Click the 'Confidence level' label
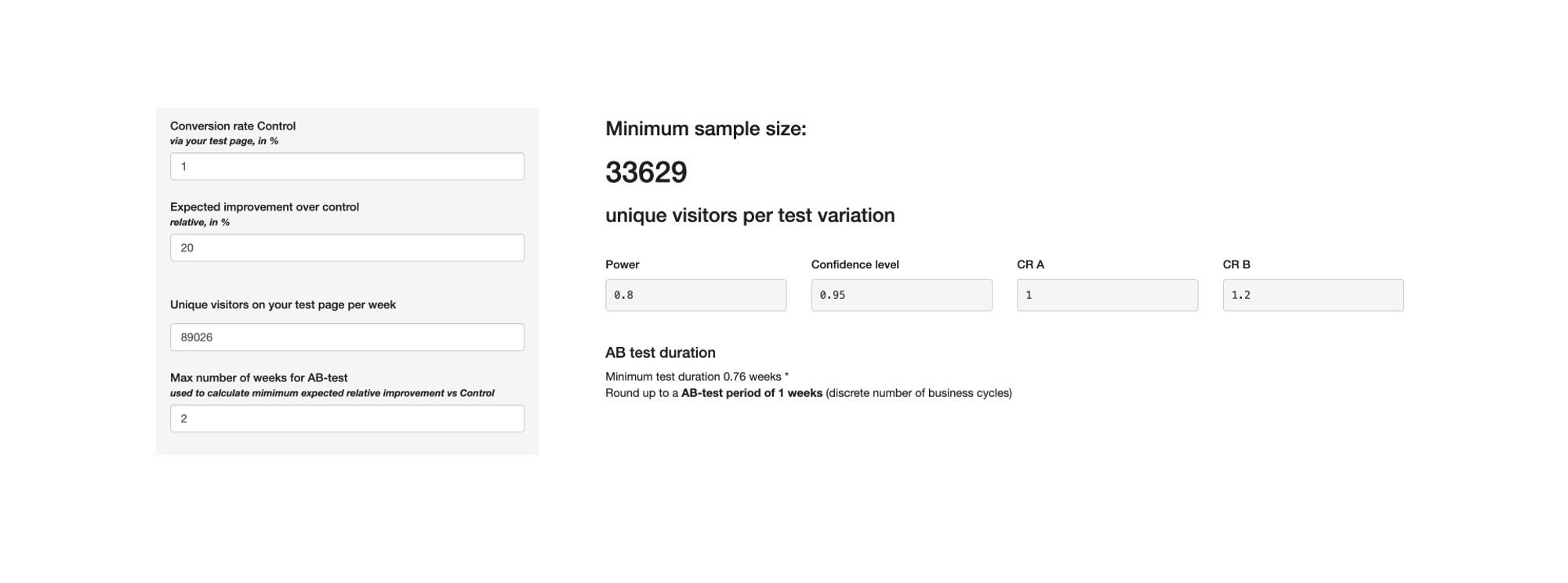 pos(855,264)
